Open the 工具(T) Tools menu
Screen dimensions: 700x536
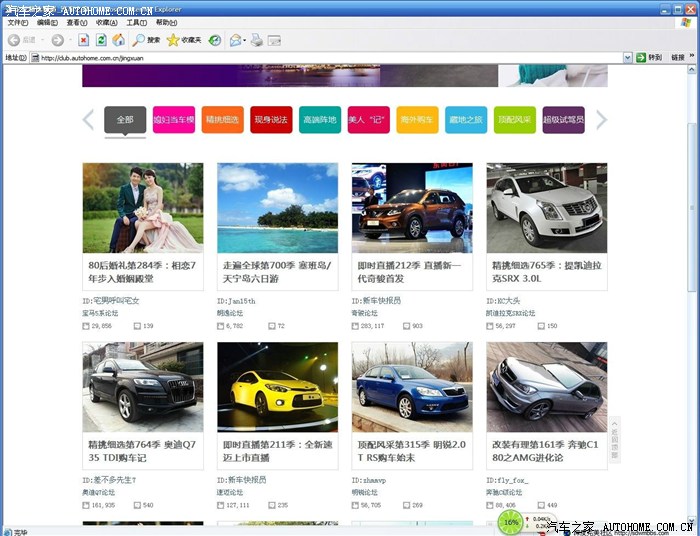(x=136, y=22)
